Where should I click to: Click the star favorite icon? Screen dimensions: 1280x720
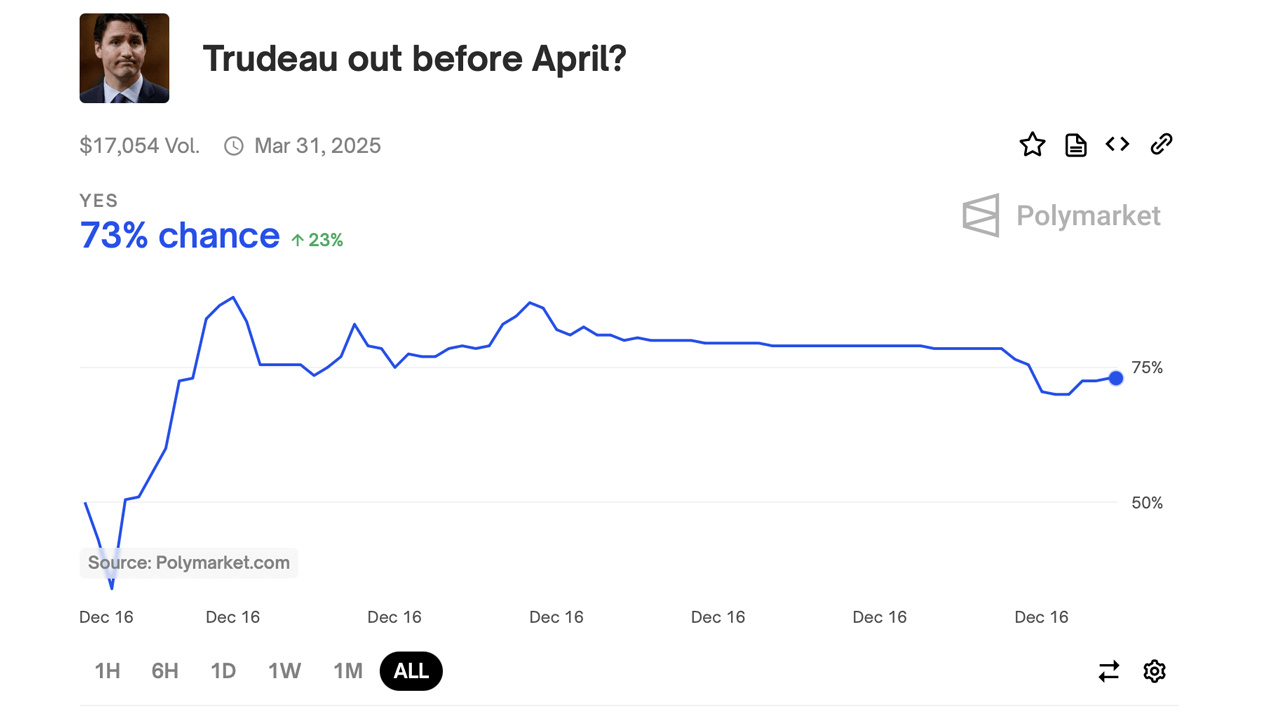1032,145
